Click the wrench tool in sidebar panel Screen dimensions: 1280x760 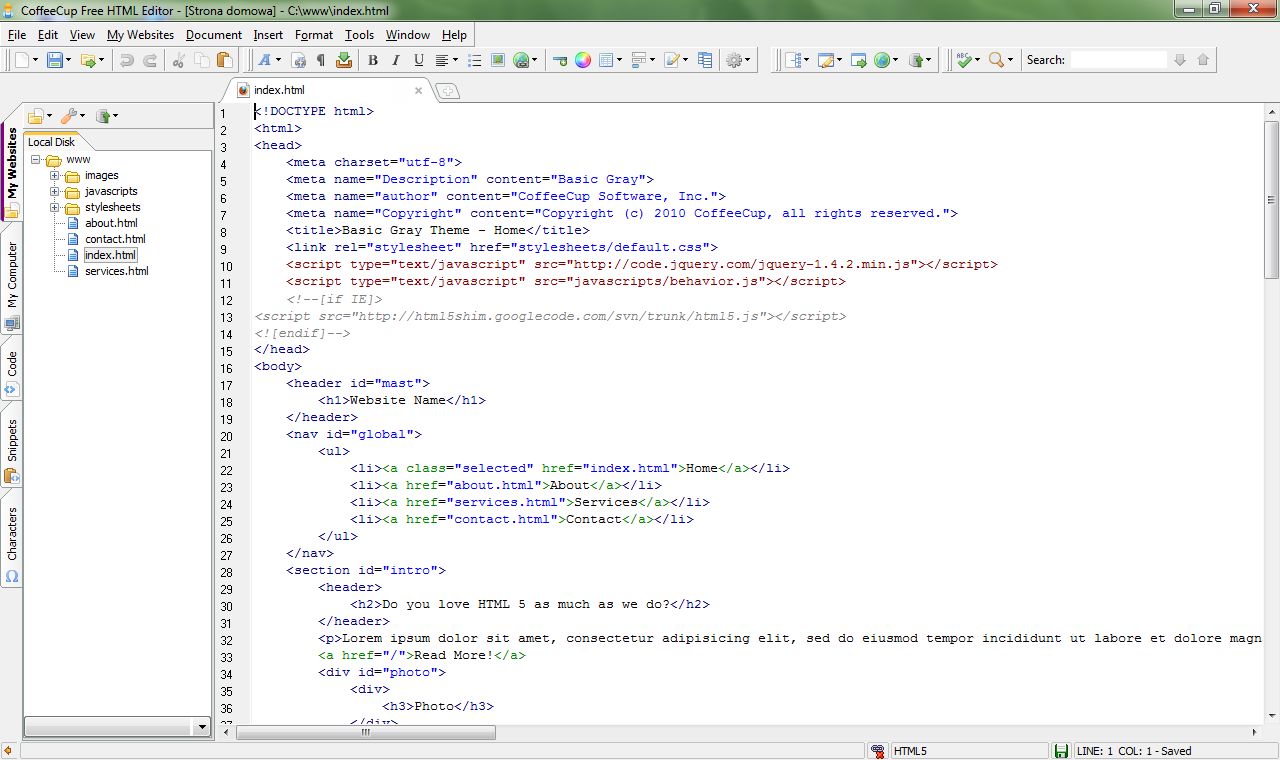pyautogui.click(x=68, y=116)
